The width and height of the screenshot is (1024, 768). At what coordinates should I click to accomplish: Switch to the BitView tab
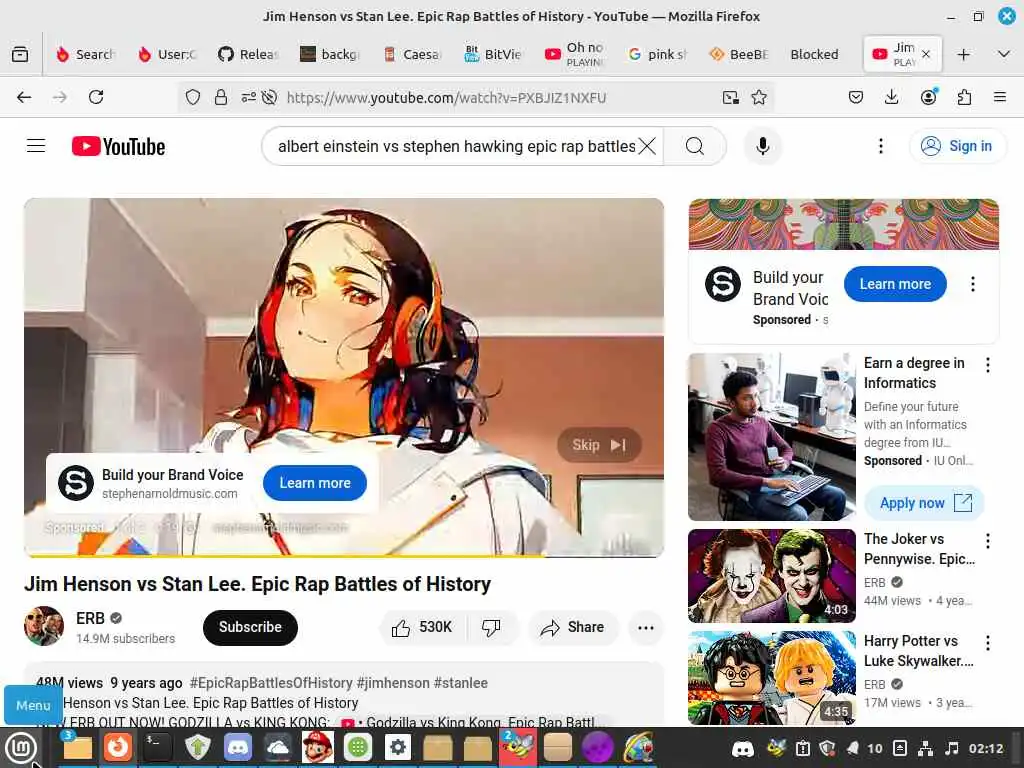(x=492, y=54)
